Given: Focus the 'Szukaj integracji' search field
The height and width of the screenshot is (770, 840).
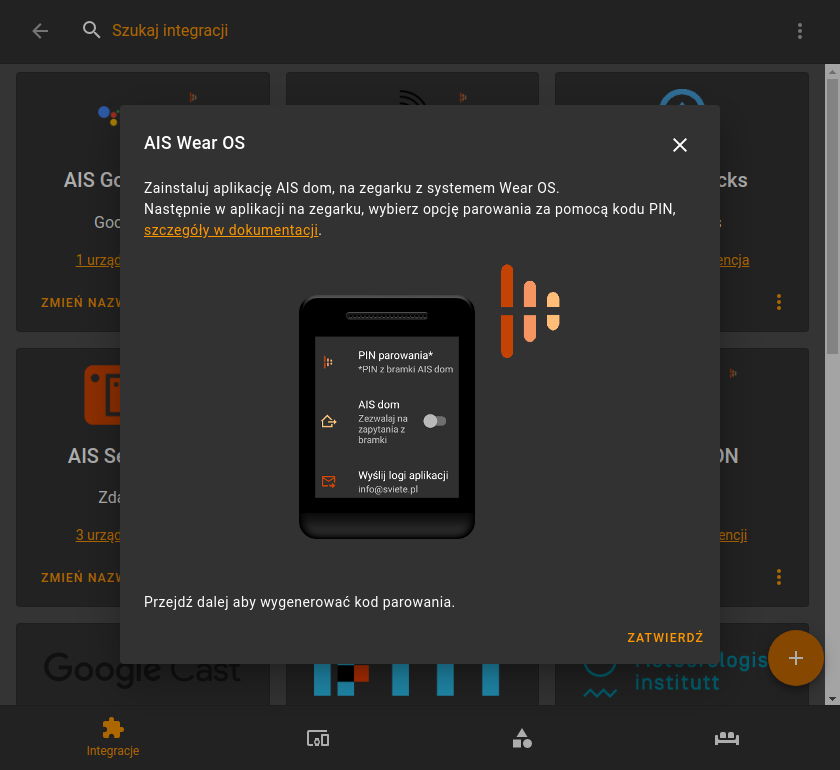Looking at the screenshot, I should (x=169, y=31).
